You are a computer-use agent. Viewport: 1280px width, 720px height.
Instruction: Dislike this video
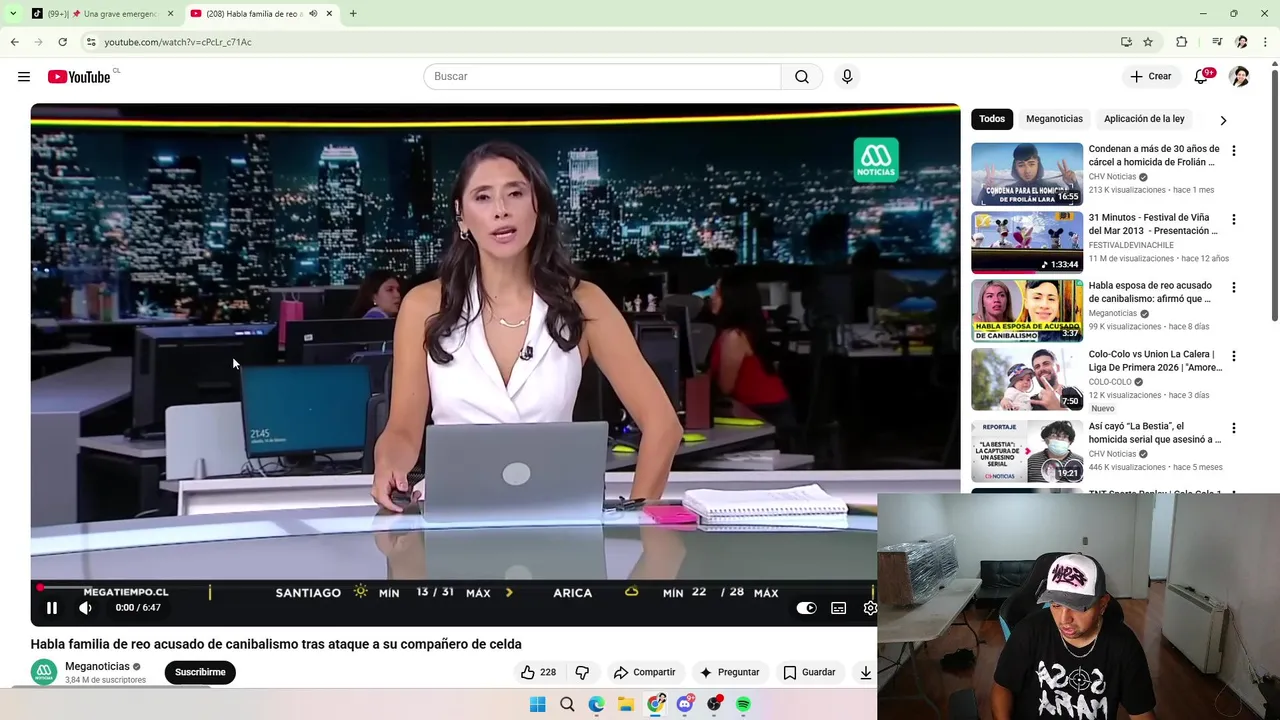582,672
